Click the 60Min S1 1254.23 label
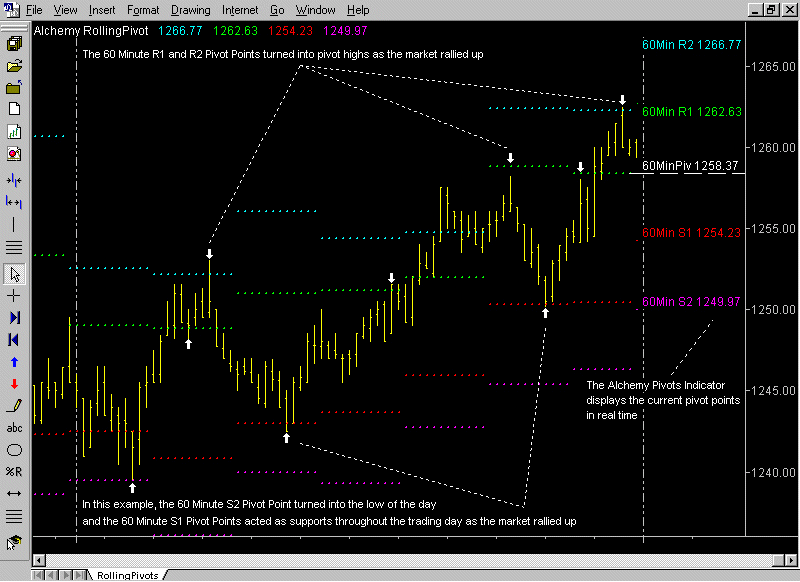 coord(691,233)
